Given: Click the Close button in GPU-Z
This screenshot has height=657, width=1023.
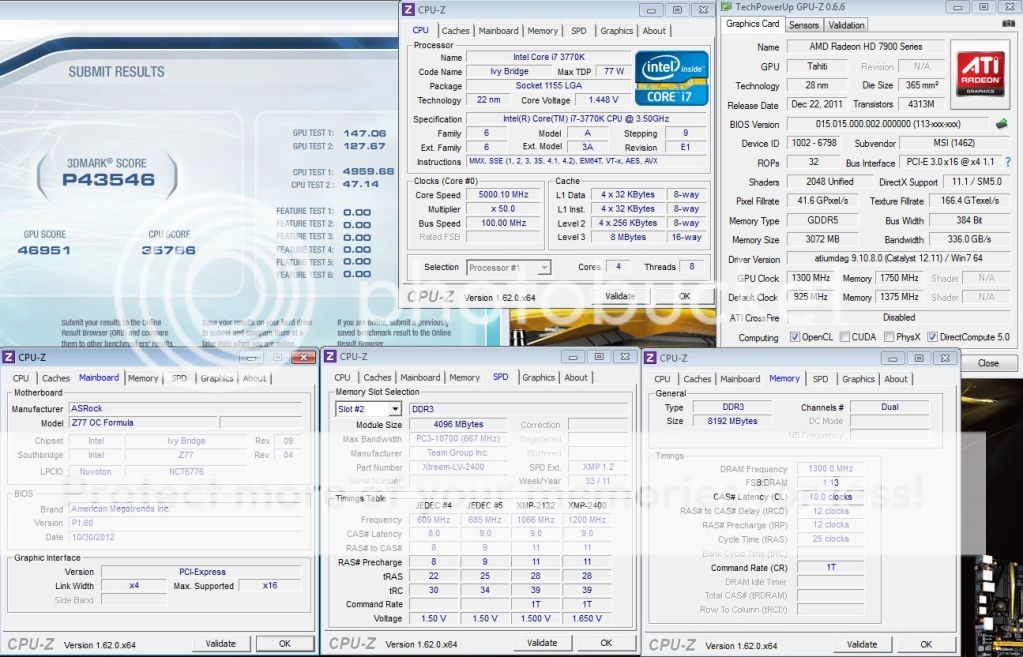Looking at the screenshot, I should tap(987, 363).
